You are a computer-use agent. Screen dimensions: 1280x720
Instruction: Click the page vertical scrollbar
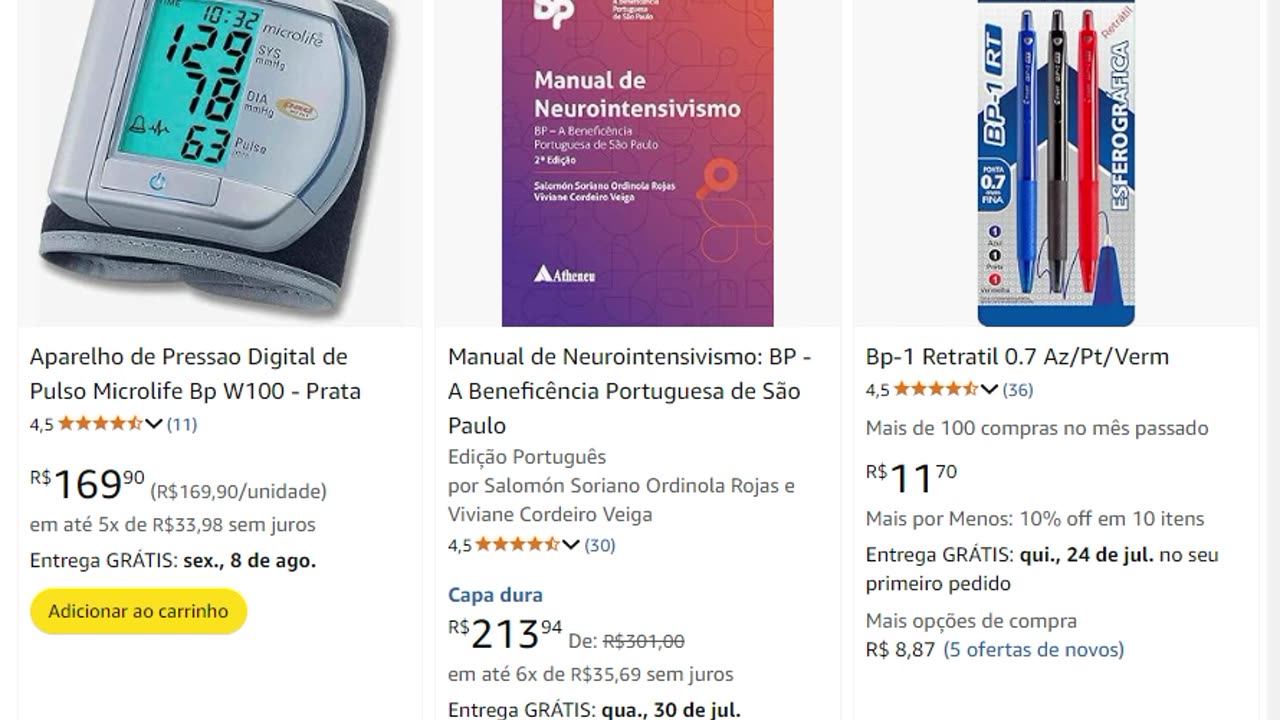[1272, 360]
